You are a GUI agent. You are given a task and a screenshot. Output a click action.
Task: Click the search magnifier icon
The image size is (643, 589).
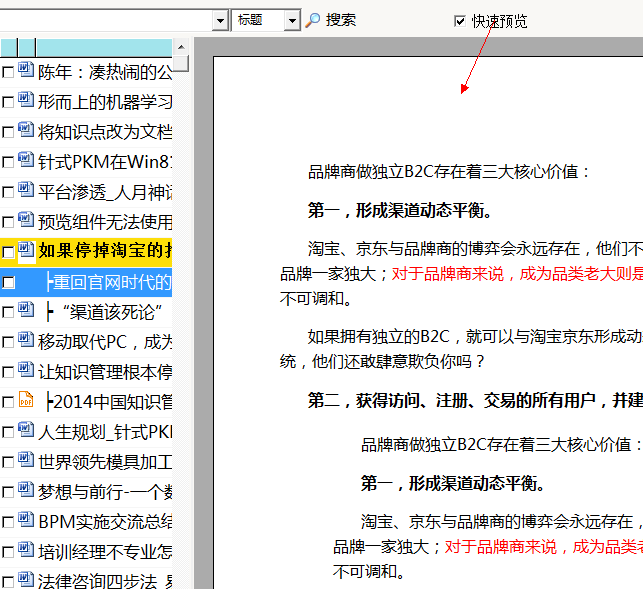(x=313, y=20)
